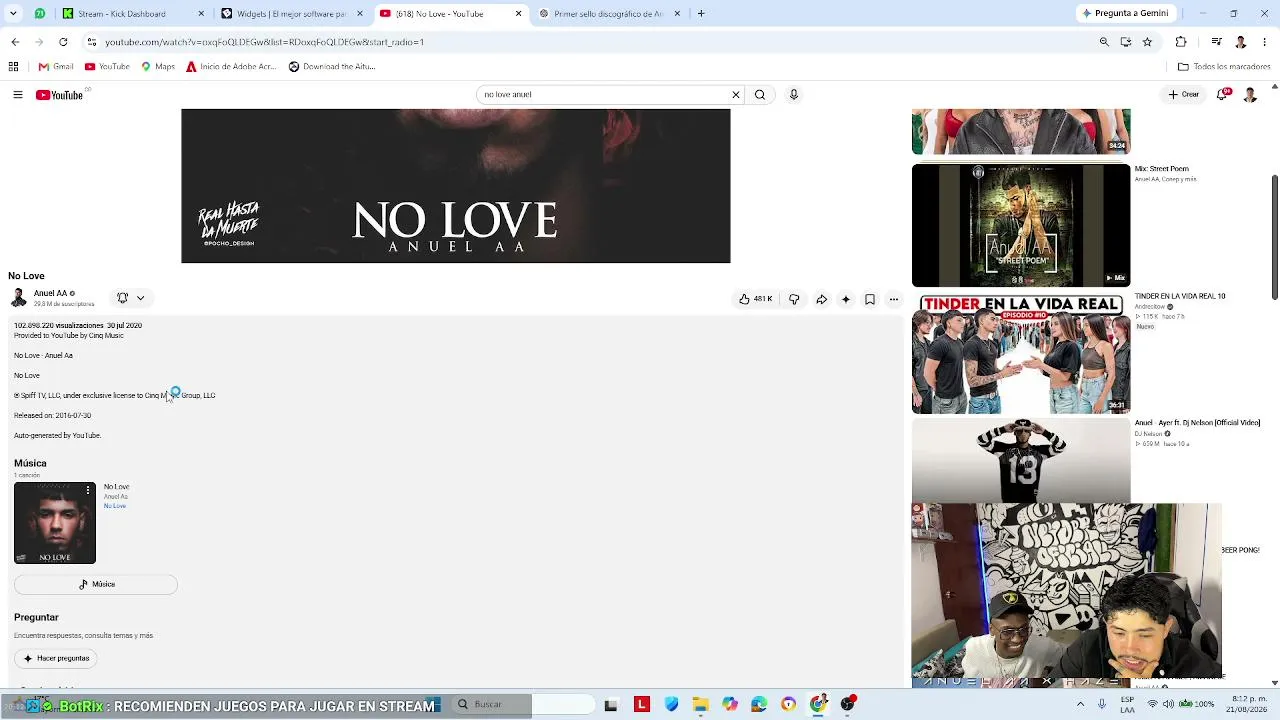
Task: Open the Download the Aitu bookmark
Action: click(332, 67)
